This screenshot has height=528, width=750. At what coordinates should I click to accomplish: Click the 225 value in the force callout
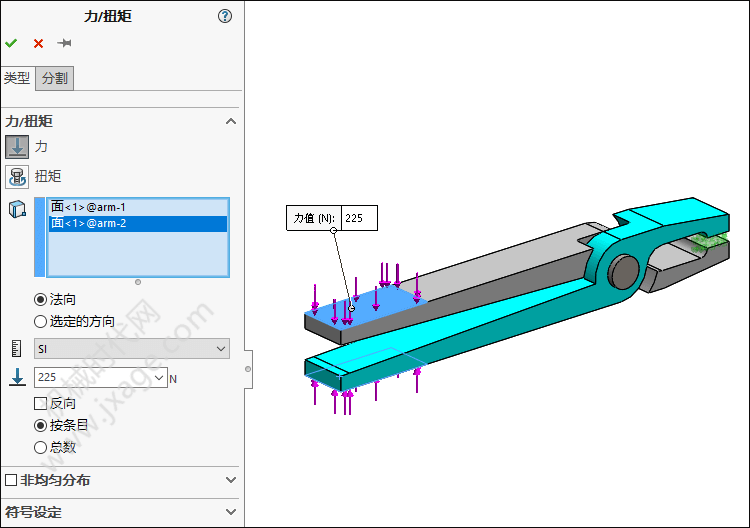click(x=359, y=218)
